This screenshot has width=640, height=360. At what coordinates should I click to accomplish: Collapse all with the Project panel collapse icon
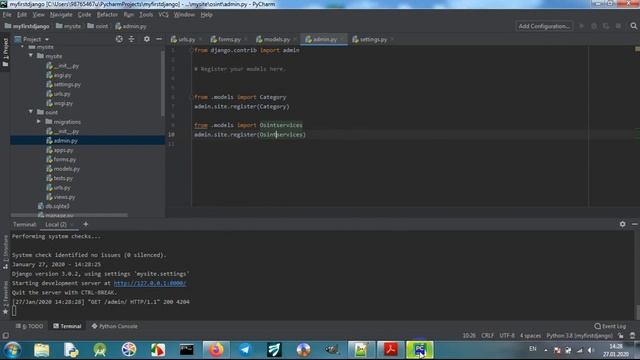coord(131,39)
